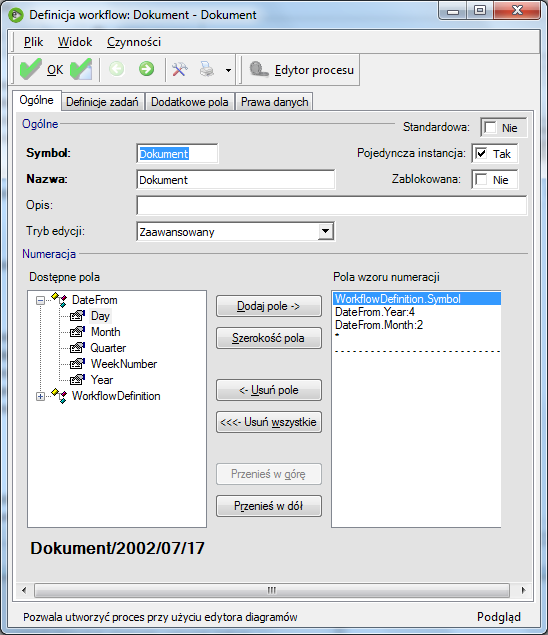
Task: Toggle the Pojedyncza instancja checkbox
Action: (x=481, y=153)
